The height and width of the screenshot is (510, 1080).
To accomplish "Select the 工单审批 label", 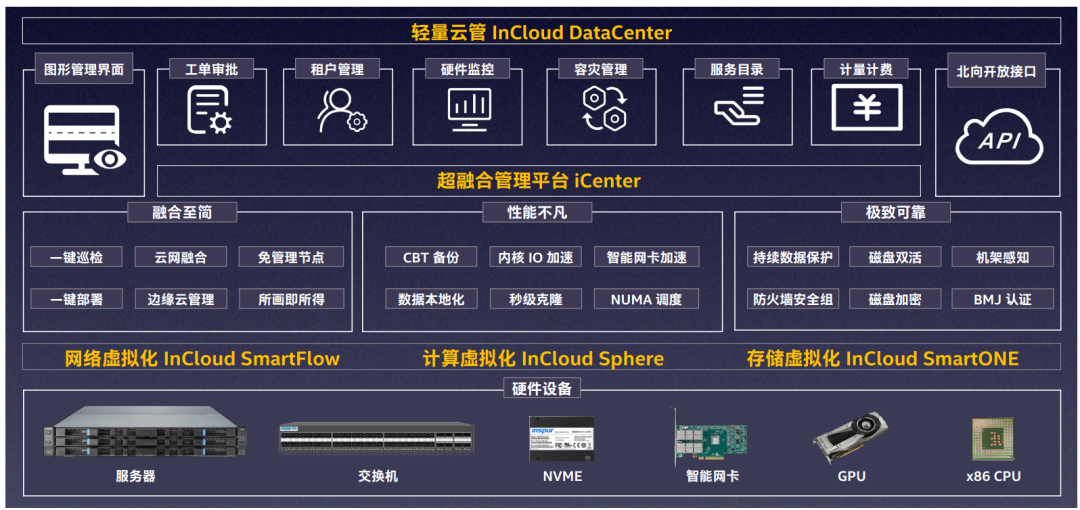I will pos(211,69).
